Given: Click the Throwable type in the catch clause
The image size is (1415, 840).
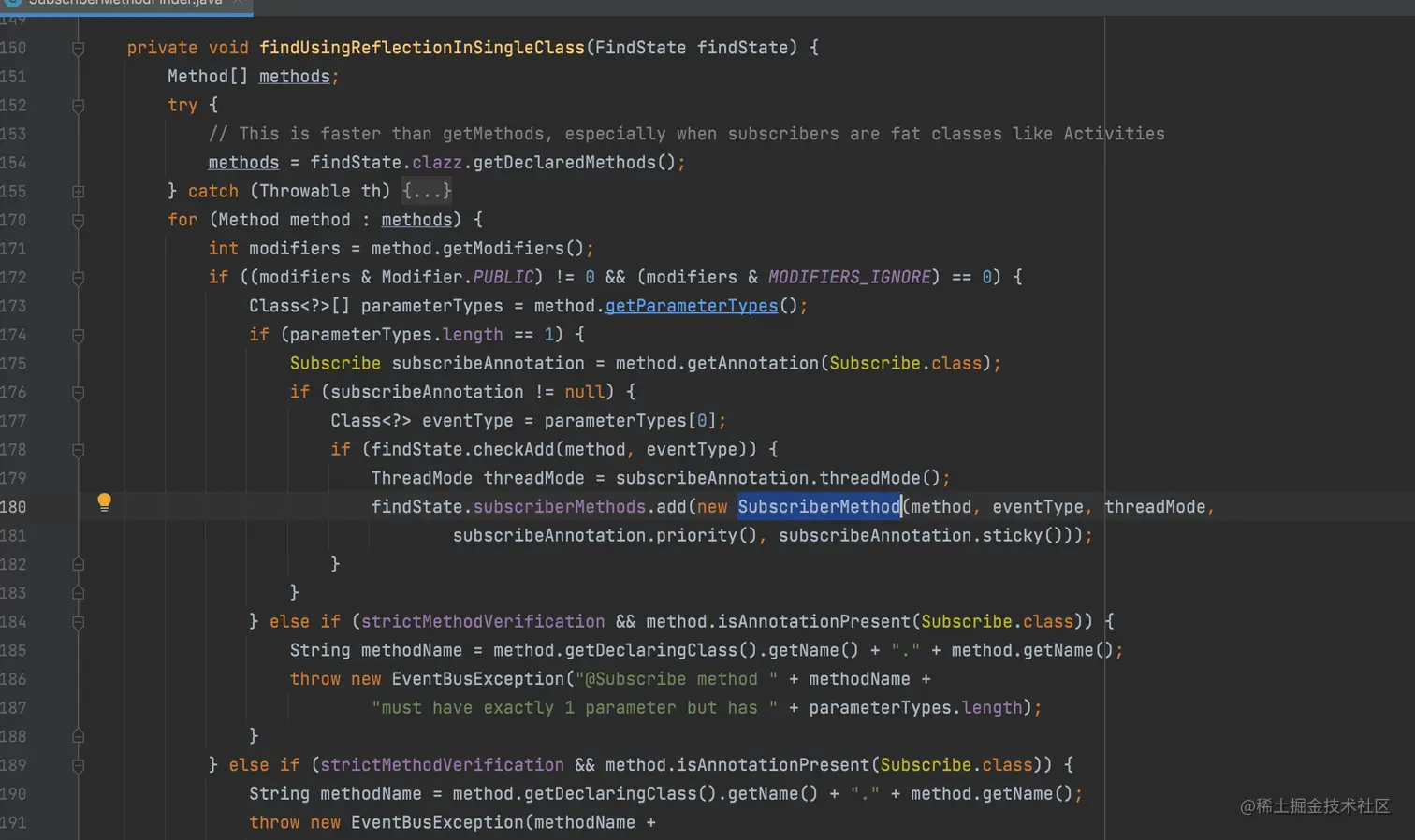Looking at the screenshot, I should coord(305,191).
